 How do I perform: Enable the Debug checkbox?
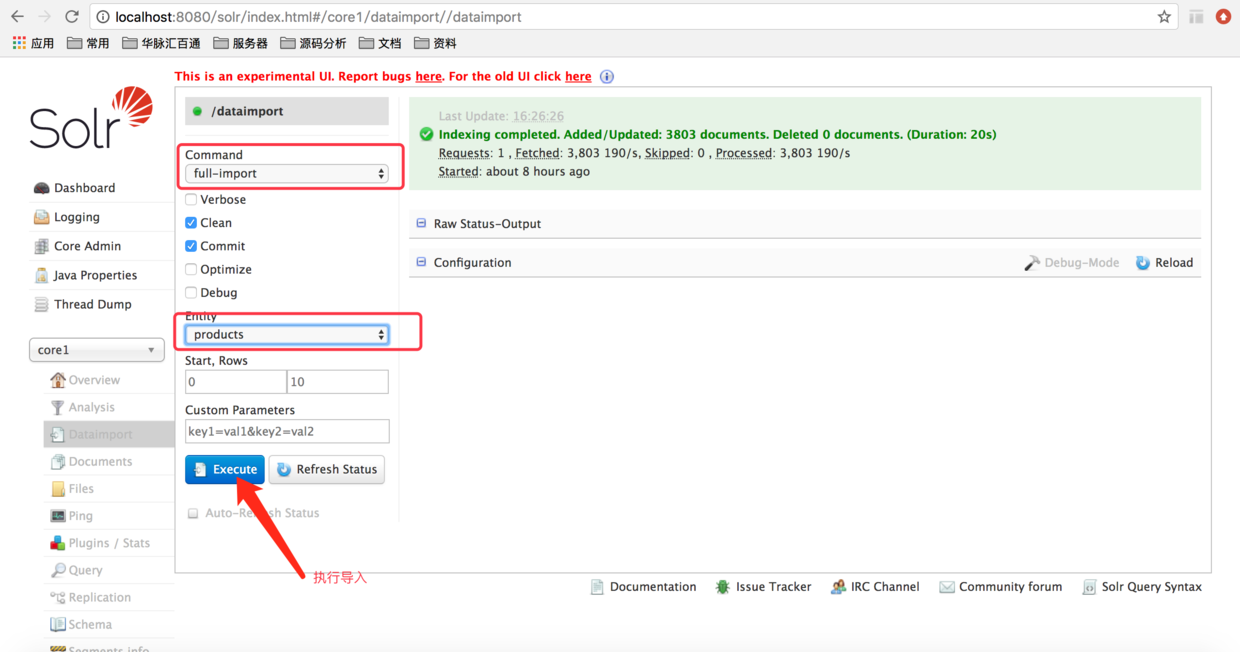[x=191, y=293]
